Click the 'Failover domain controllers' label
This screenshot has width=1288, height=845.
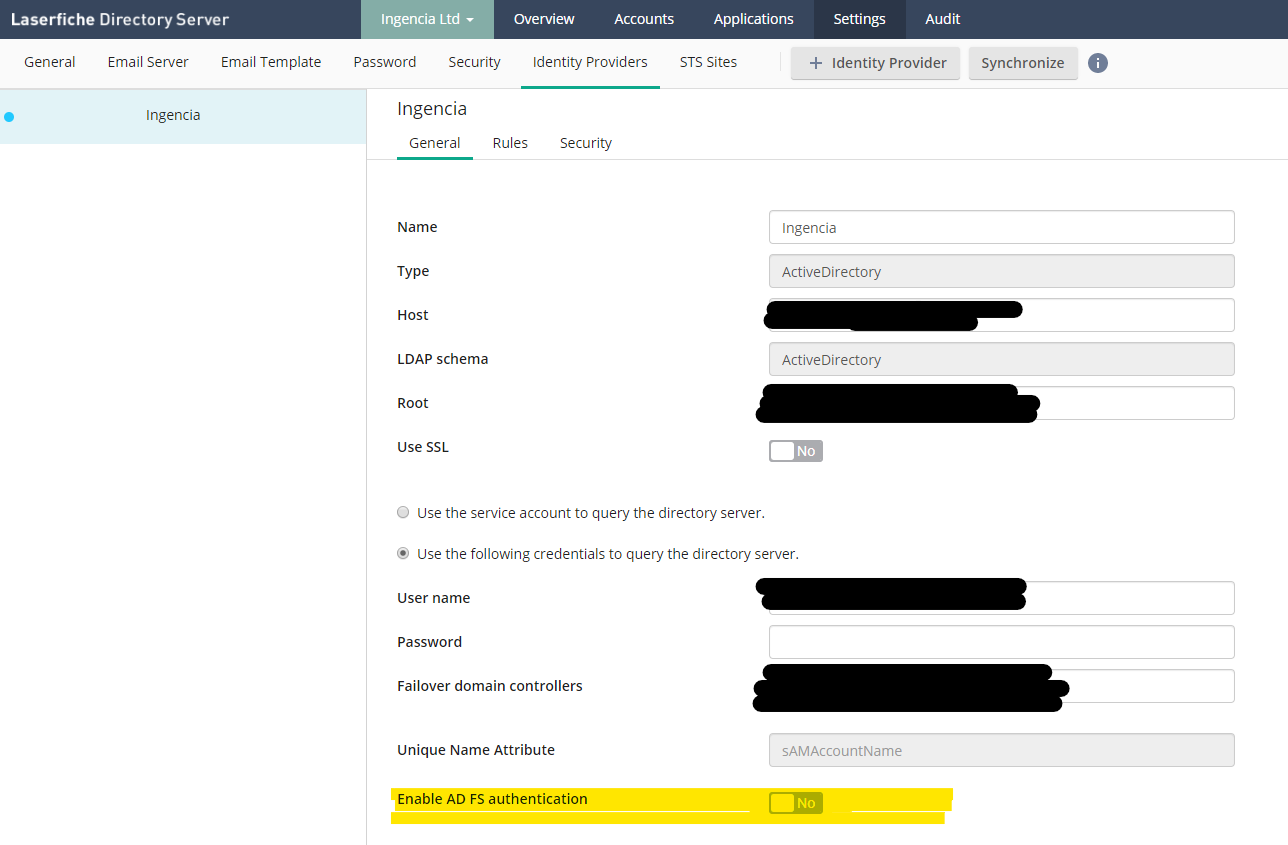[x=490, y=686]
